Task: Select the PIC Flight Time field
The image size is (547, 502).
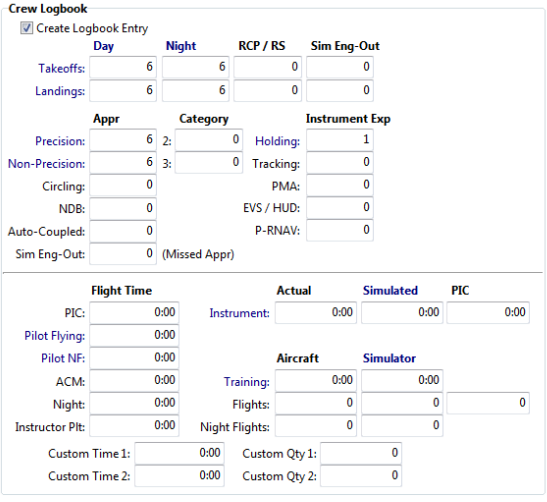Action: [x=134, y=313]
